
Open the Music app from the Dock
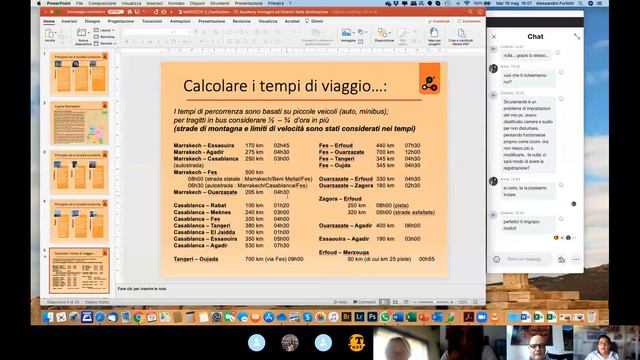(333, 317)
